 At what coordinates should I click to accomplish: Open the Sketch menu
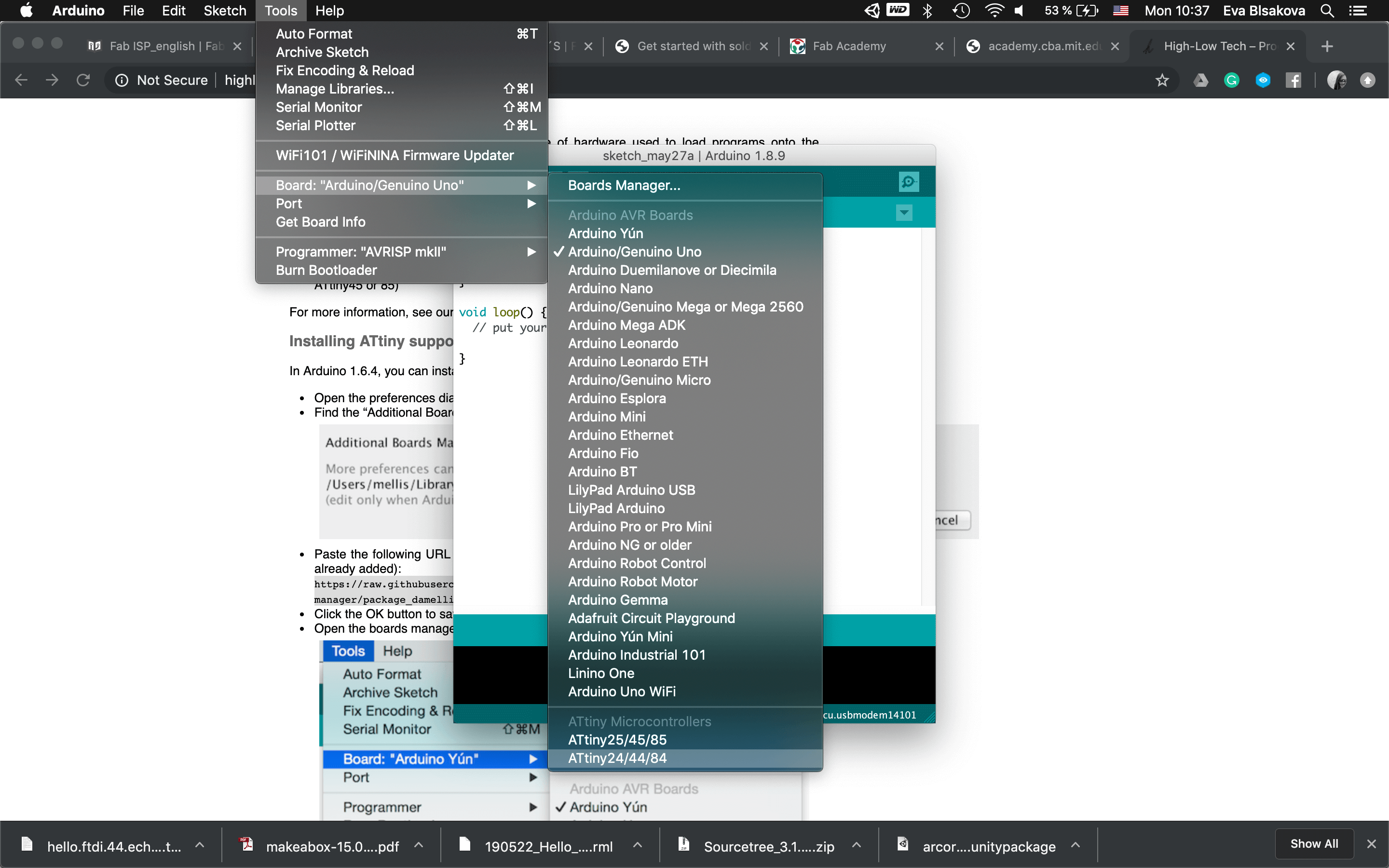(224, 11)
